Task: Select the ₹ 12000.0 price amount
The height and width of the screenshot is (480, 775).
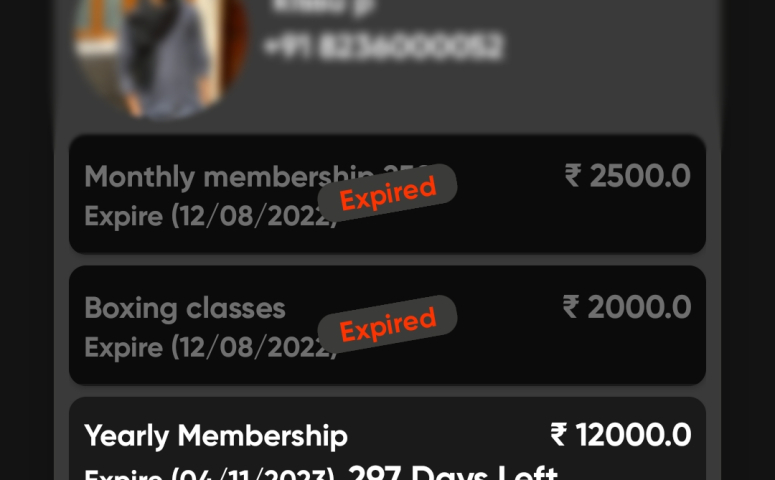Action: click(x=621, y=435)
